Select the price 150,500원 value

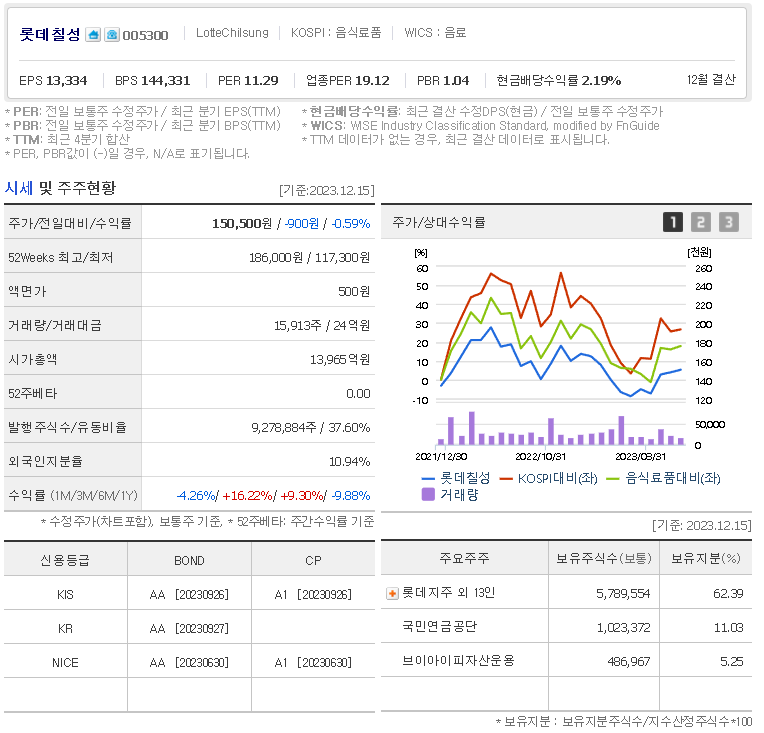[242, 224]
